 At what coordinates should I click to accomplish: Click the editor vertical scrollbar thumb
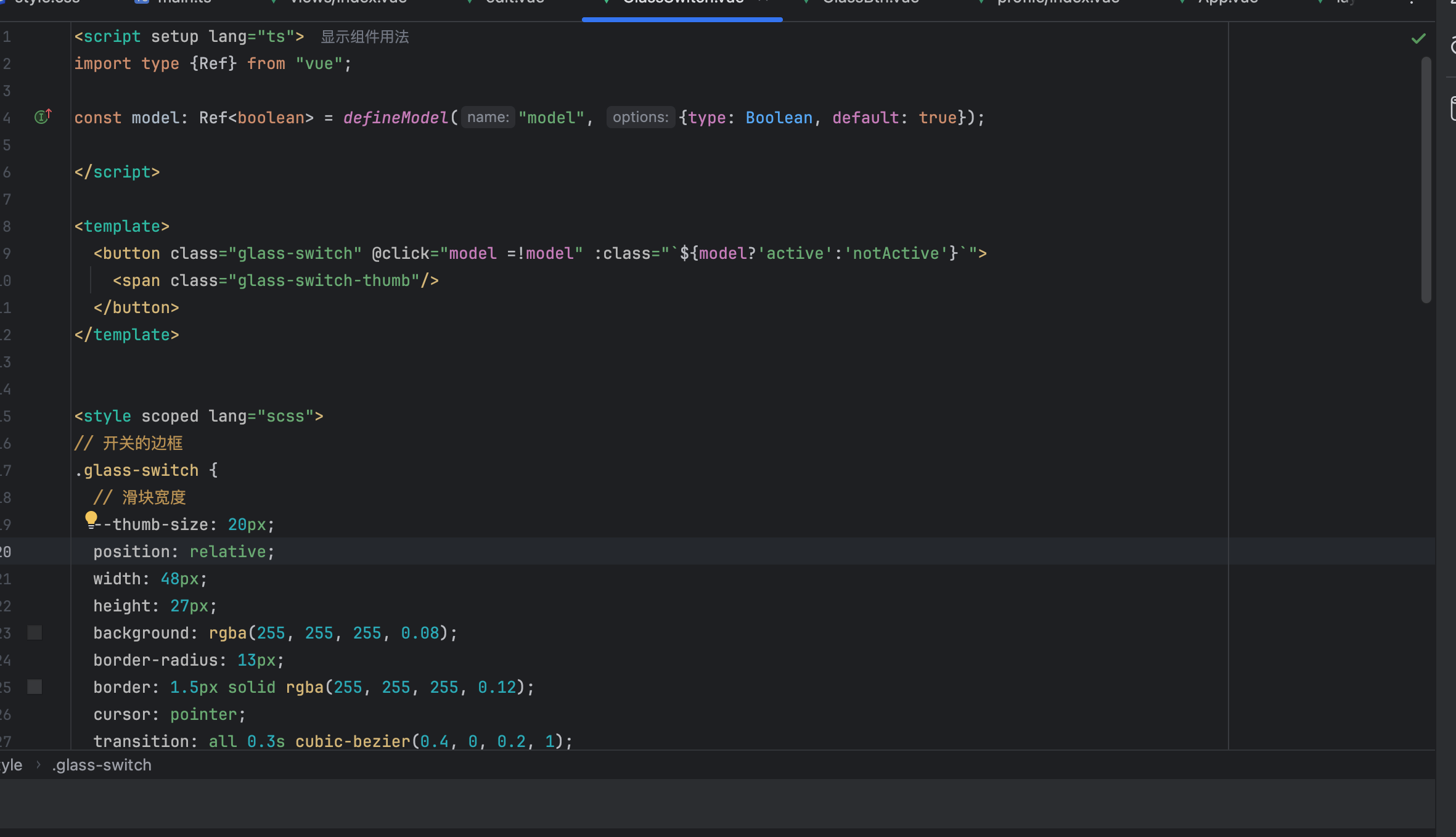pos(1426,179)
